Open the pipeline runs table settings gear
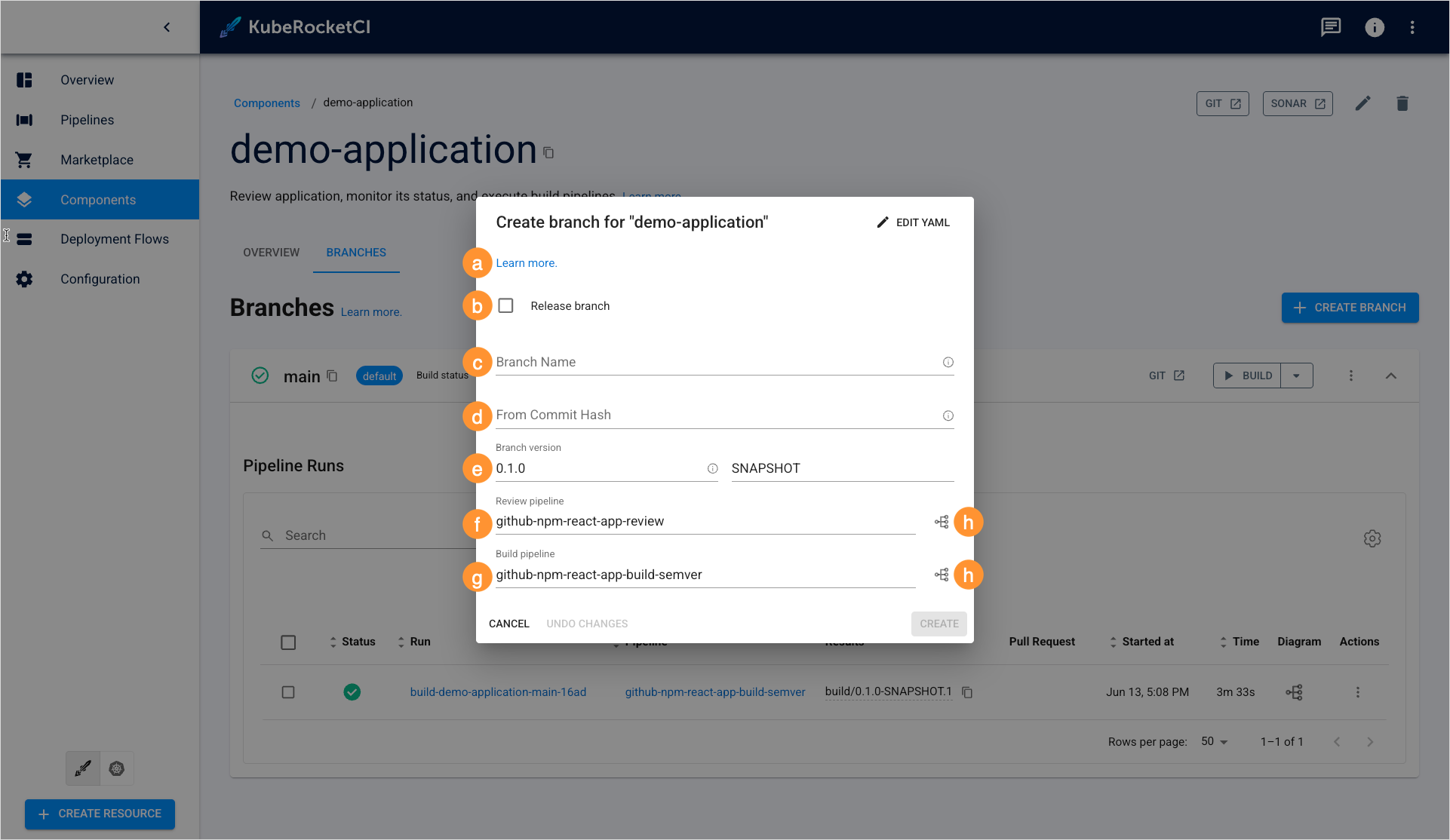The height and width of the screenshot is (840, 1450). click(1372, 538)
